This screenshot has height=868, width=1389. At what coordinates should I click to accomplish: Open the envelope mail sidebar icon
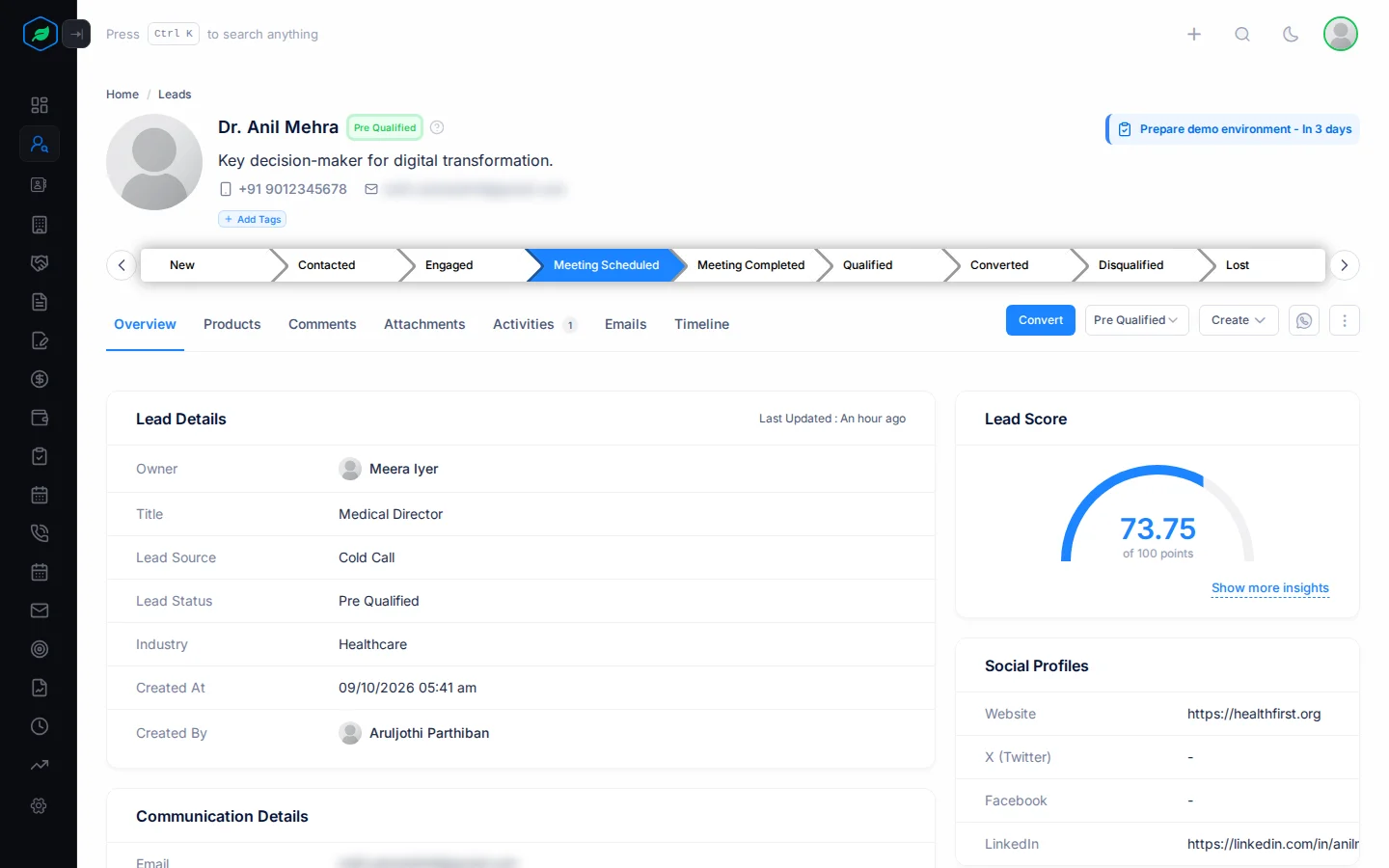click(x=40, y=610)
